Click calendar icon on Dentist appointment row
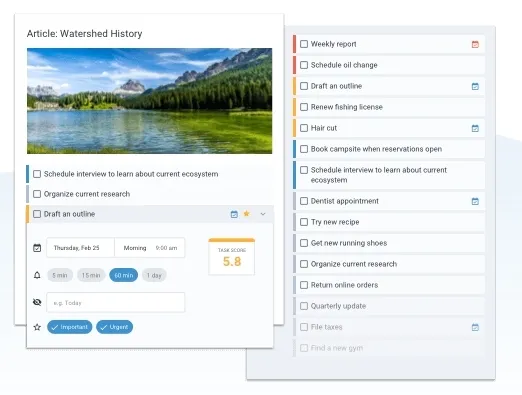Image resolution: width=522 pixels, height=395 pixels. [x=475, y=201]
